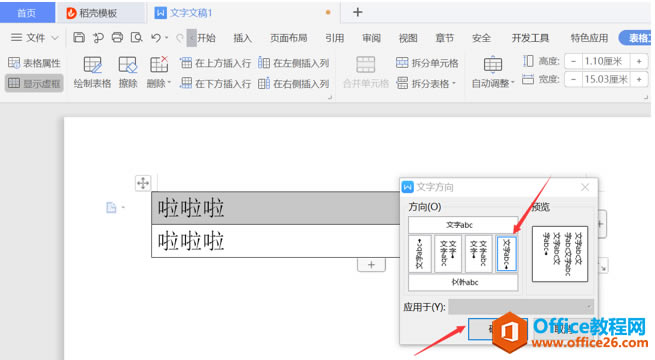The height and width of the screenshot is (360, 655).
Task: Switch to the 开始 ribbon tab
Action: (x=206, y=38)
